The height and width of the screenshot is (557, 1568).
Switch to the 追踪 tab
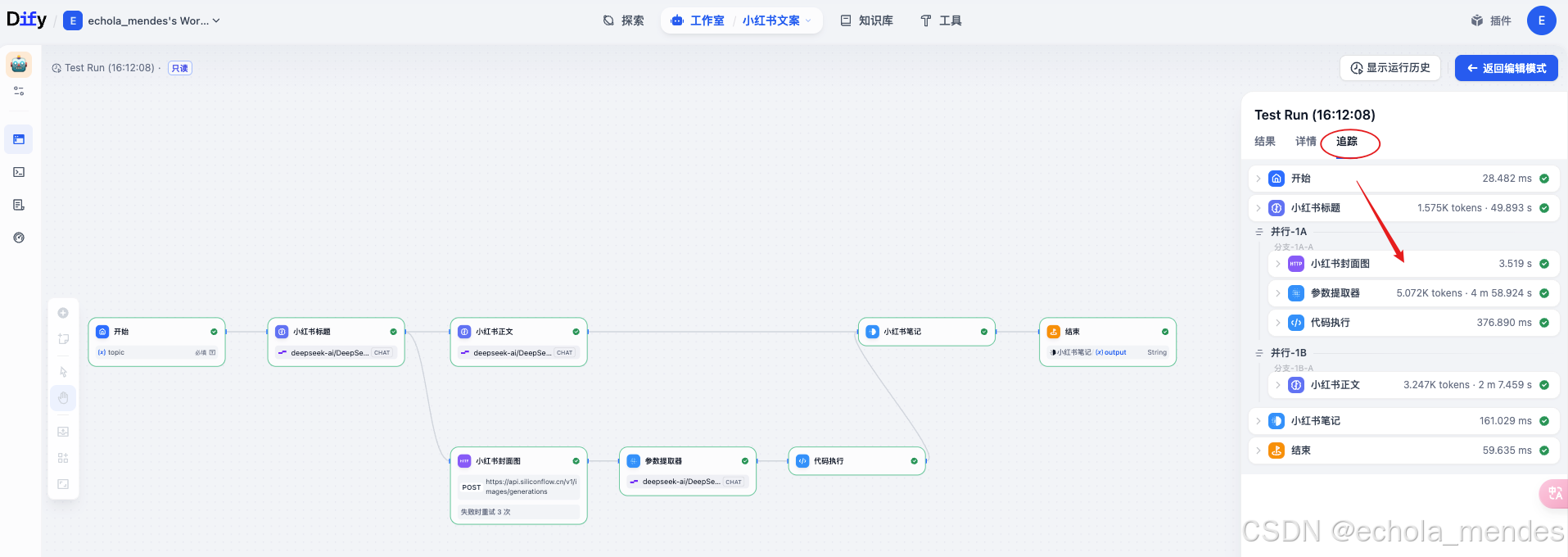click(x=1347, y=141)
